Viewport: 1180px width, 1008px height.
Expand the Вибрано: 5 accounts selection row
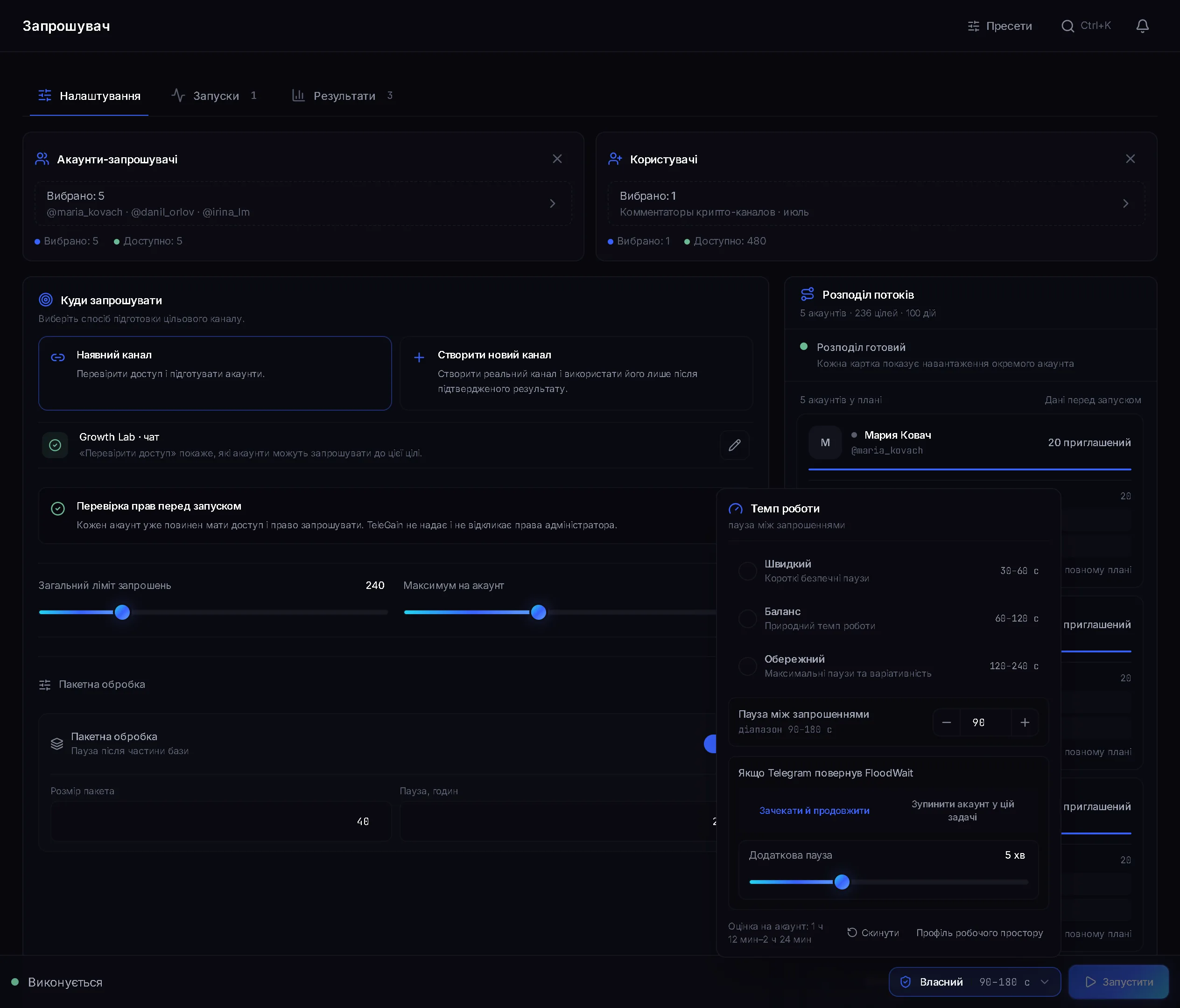pyautogui.click(x=303, y=203)
